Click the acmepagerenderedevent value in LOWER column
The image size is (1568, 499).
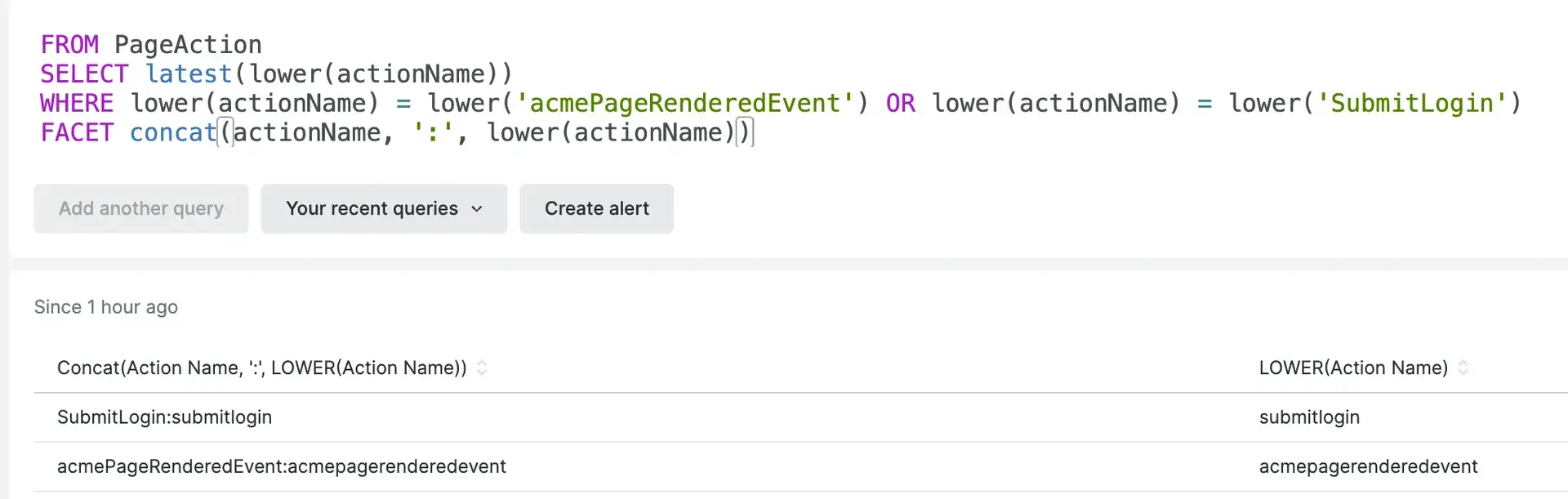[x=1368, y=466]
